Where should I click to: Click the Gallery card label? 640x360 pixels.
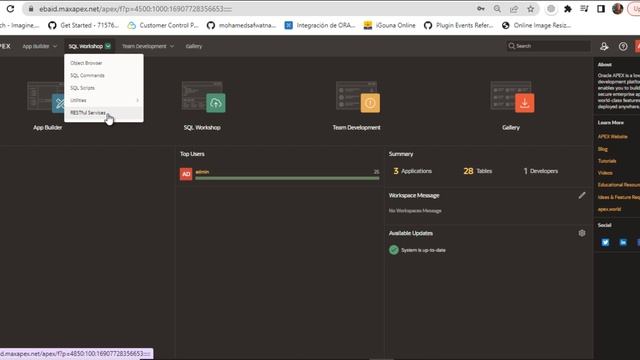(x=511, y=127)
